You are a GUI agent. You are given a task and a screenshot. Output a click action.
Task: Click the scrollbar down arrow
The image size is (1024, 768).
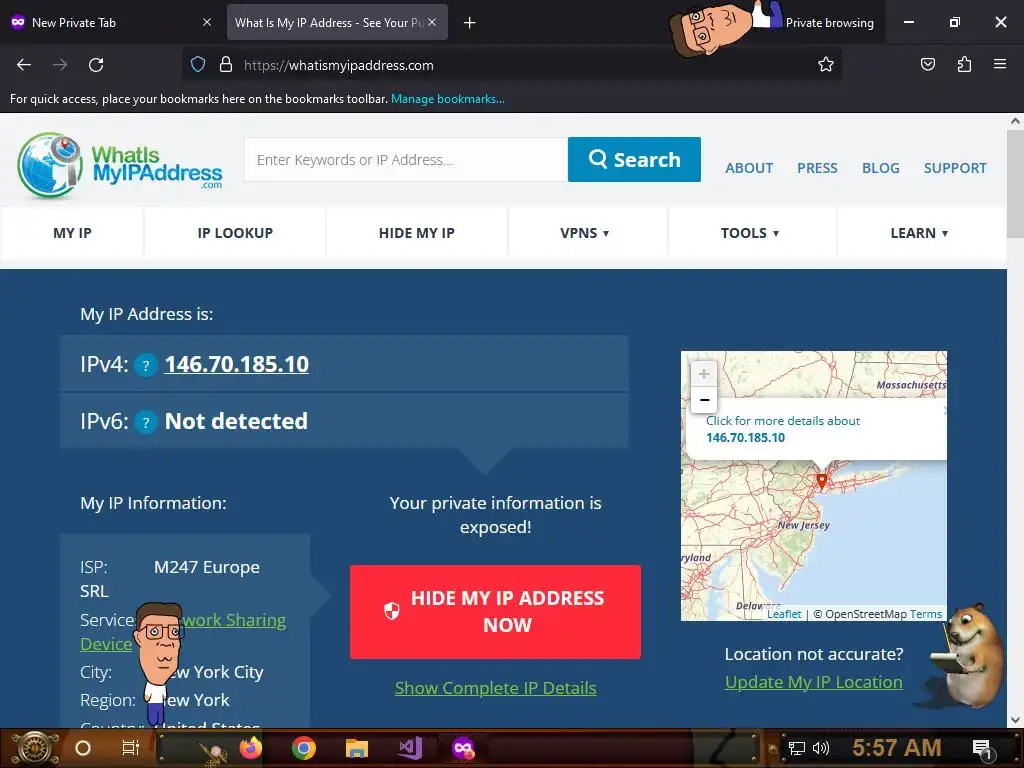tap(1015, 720)
